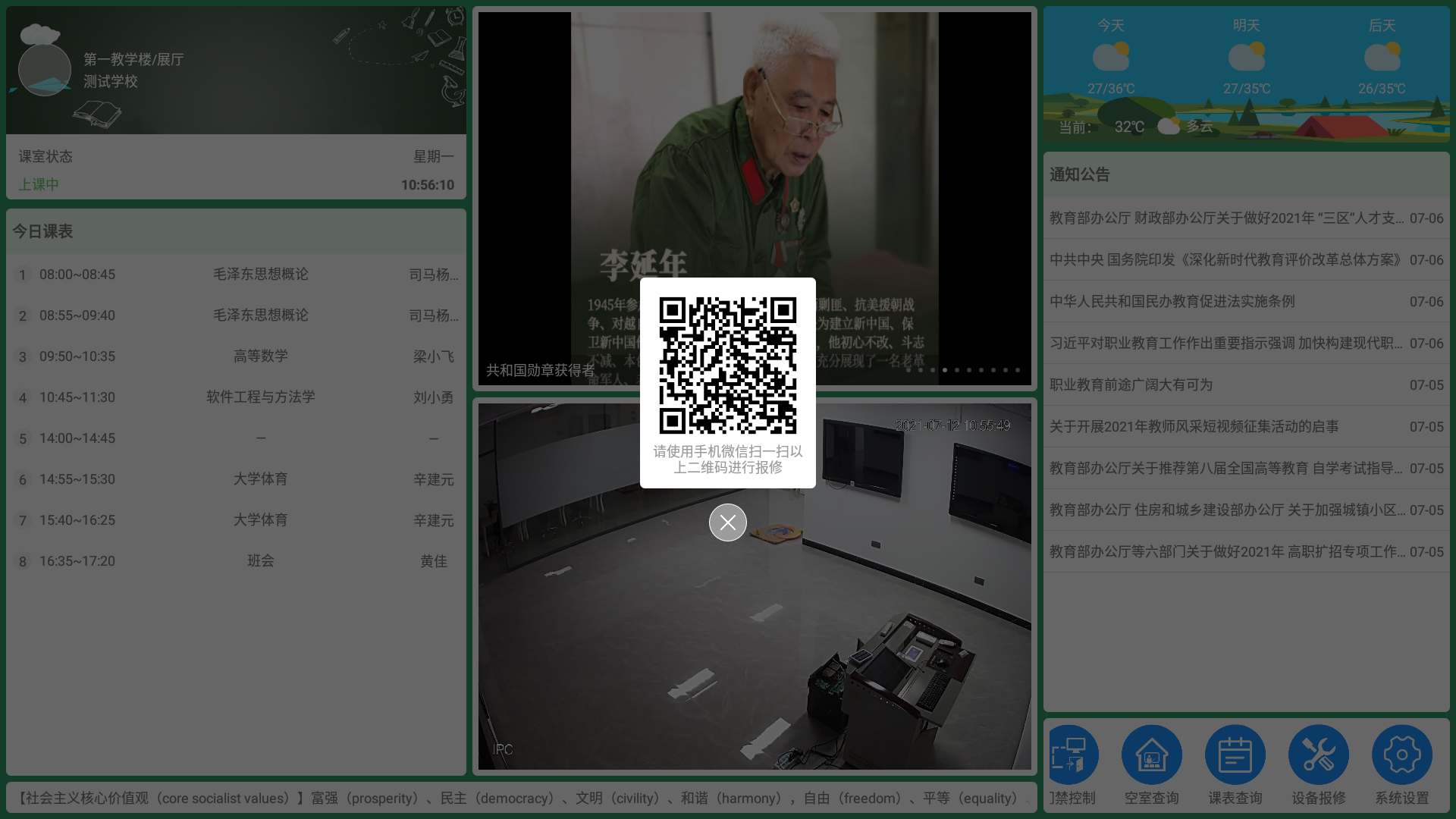Click current temperature 32℃
Image resolution: width=1456 pixels, height=819 pixels.
pos(1129,127)
